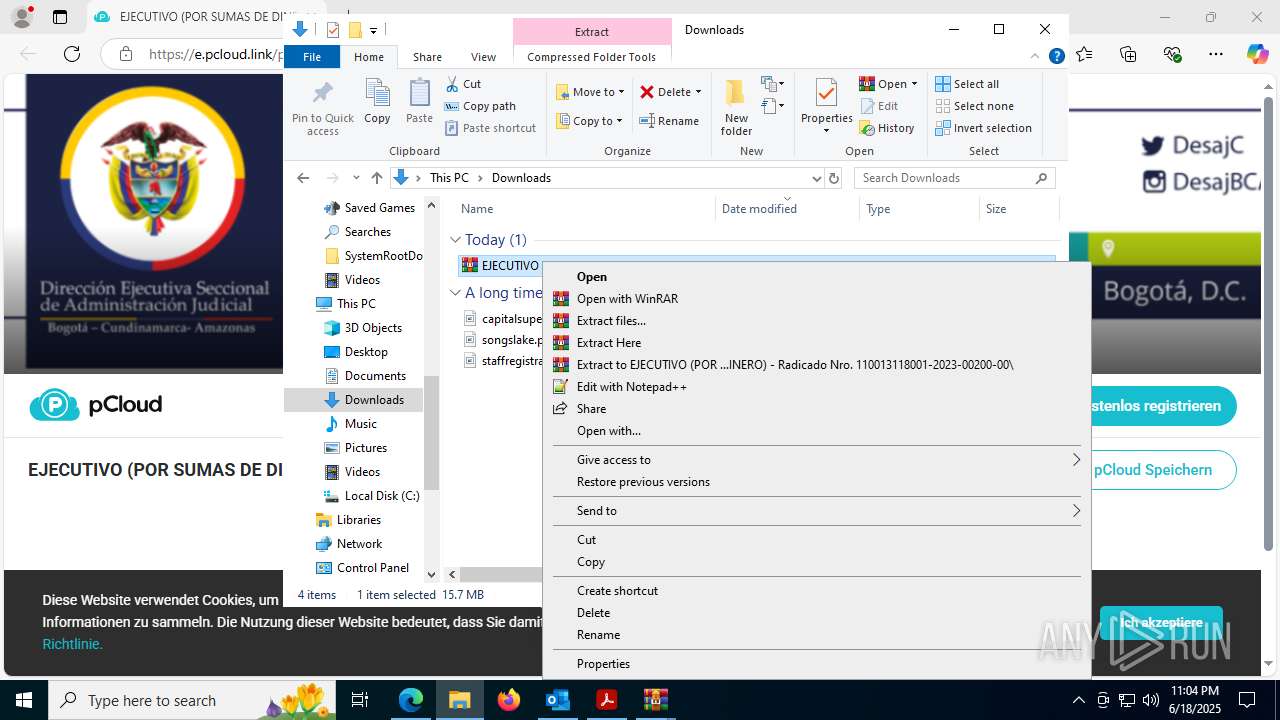
Task: Open address bar history dropdown
Action: click(816, 178)
